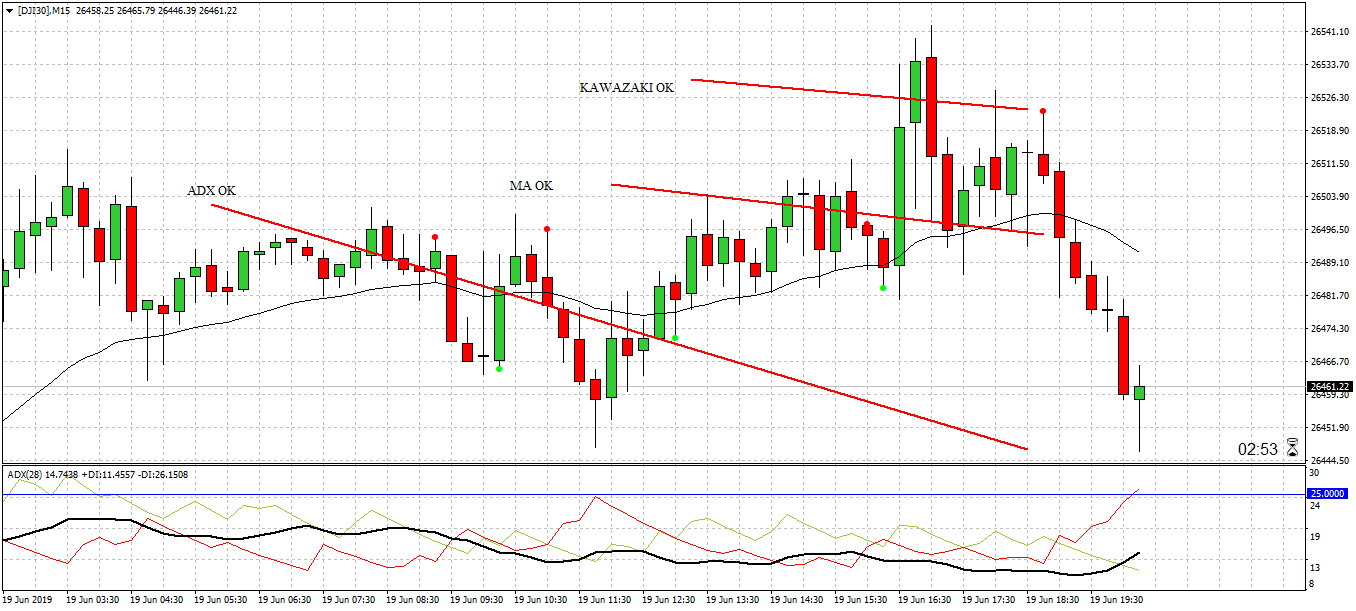Select the long red trendline starting at ADX OK
The image size is (1356, 611).
pos(618,327)
